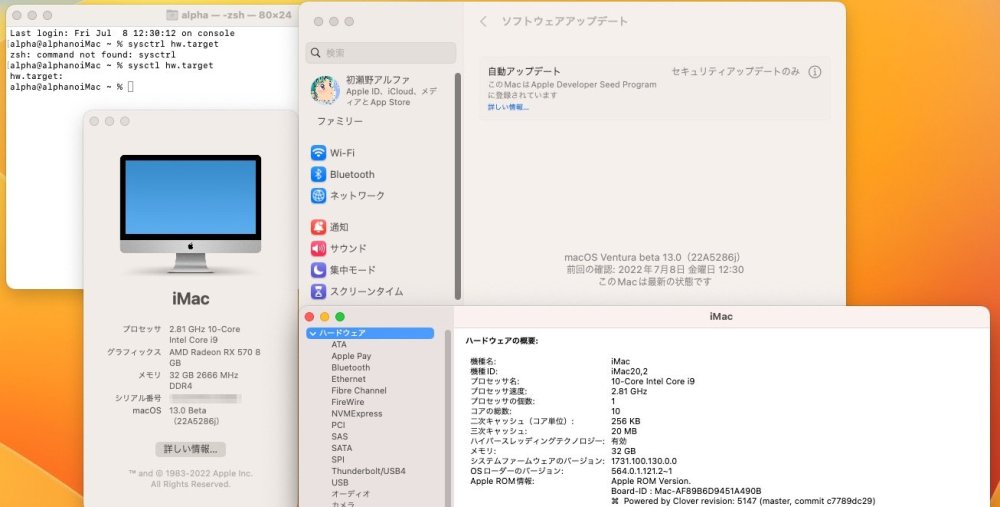The image size is (1000, 507).
Task: Click the 1731.100.130.0.0 firmware version value
Action: [x=643, y=460]
